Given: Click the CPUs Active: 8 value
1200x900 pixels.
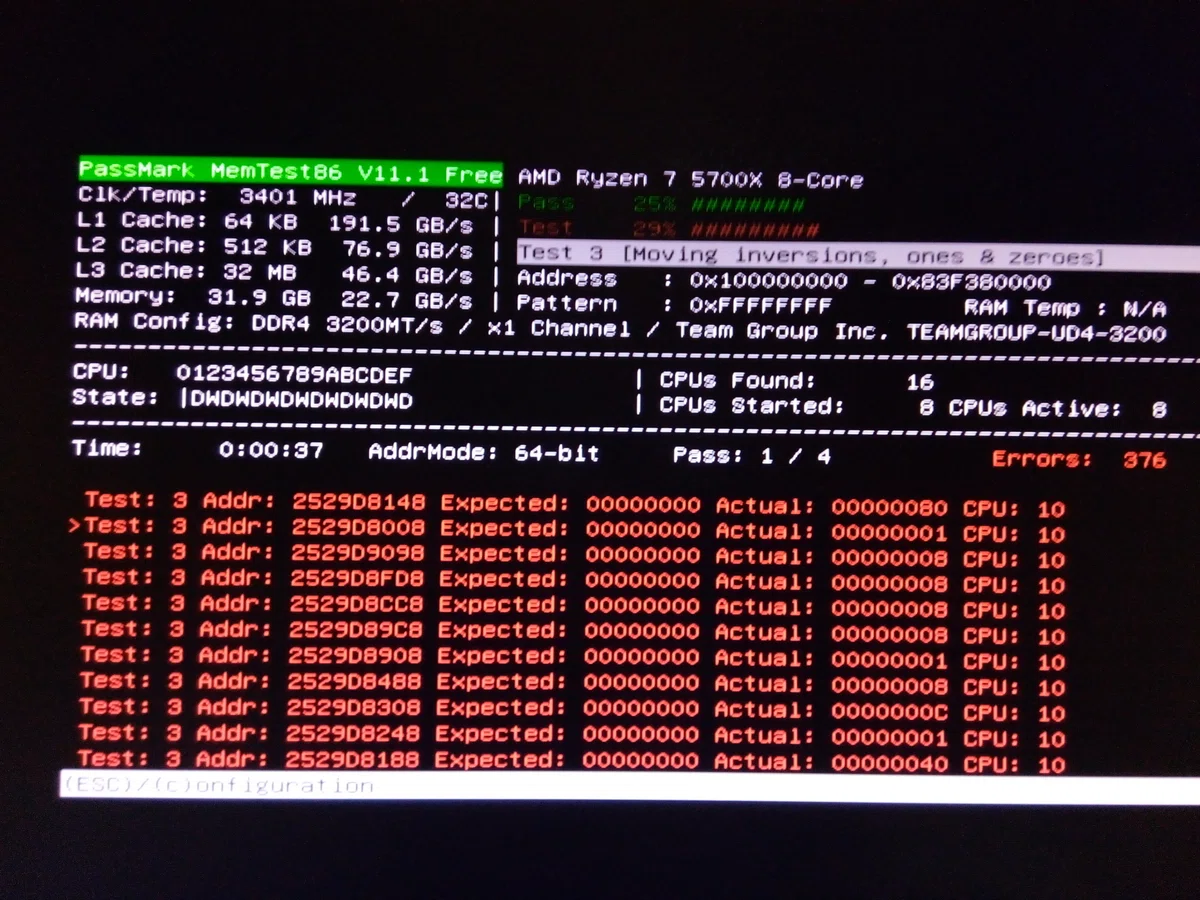Looking at the screenshot, I should tap(1058, 409).
